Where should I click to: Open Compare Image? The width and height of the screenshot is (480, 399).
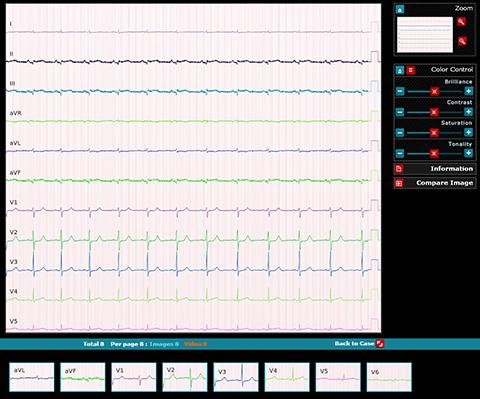[x=435, y=183]
